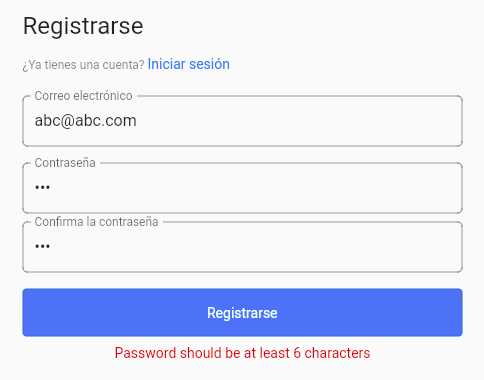Screen dimensions: 484x380
Task: Click the word sesión in the login link
Action: click(x=209, y=64)
